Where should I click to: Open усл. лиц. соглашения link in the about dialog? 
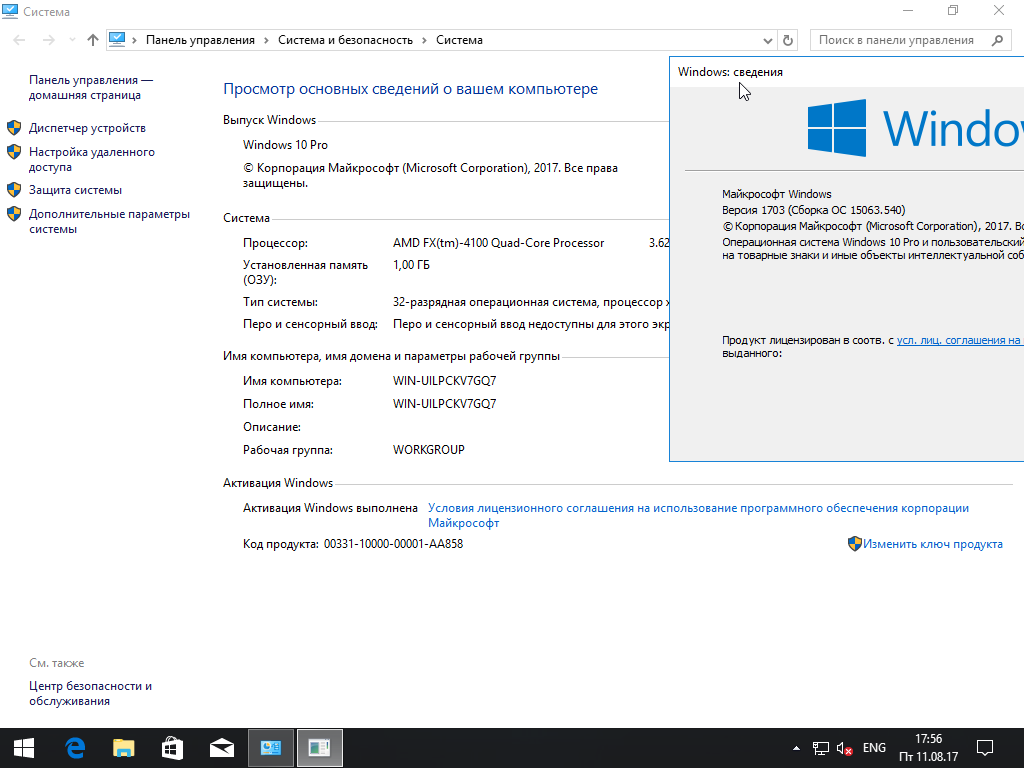pos(959,340)
